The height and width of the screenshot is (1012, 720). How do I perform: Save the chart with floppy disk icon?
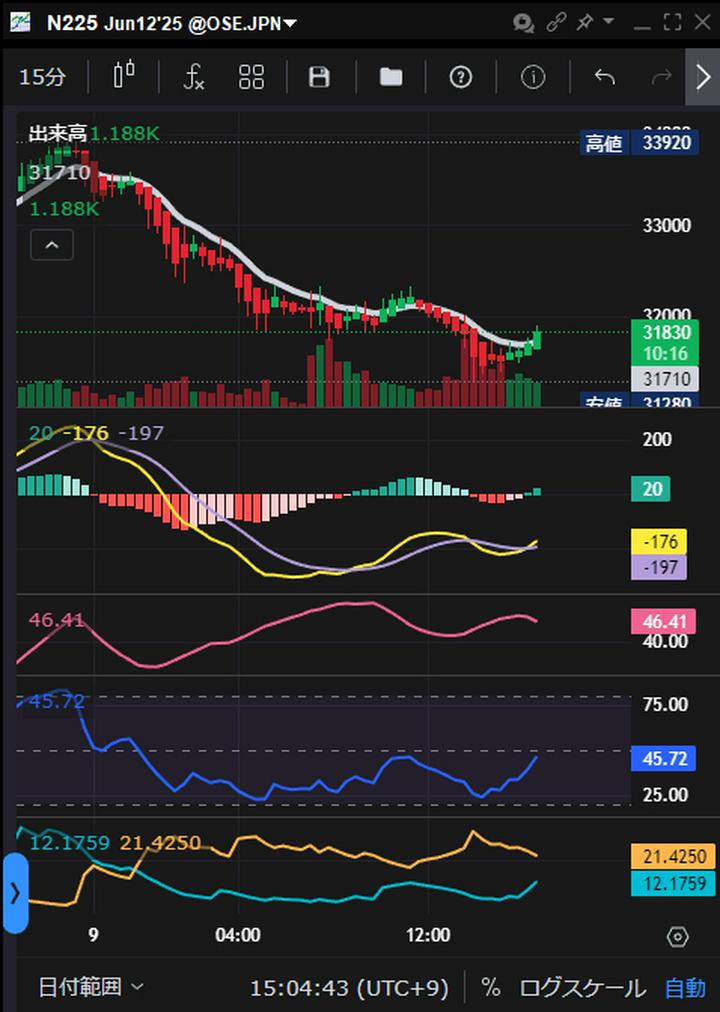click(x=319, y=77)
